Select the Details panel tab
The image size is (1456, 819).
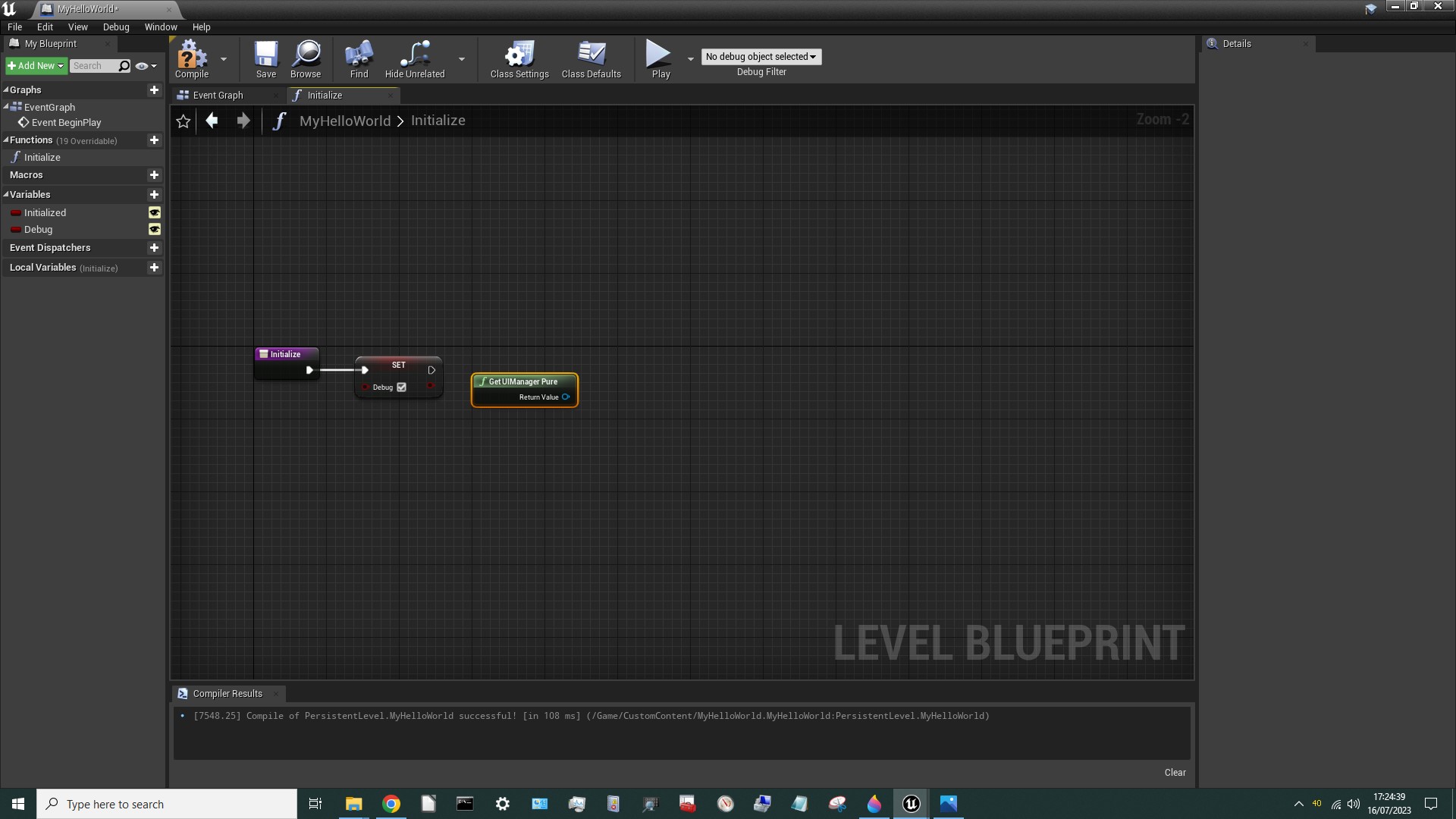(x=1259, y=44)
